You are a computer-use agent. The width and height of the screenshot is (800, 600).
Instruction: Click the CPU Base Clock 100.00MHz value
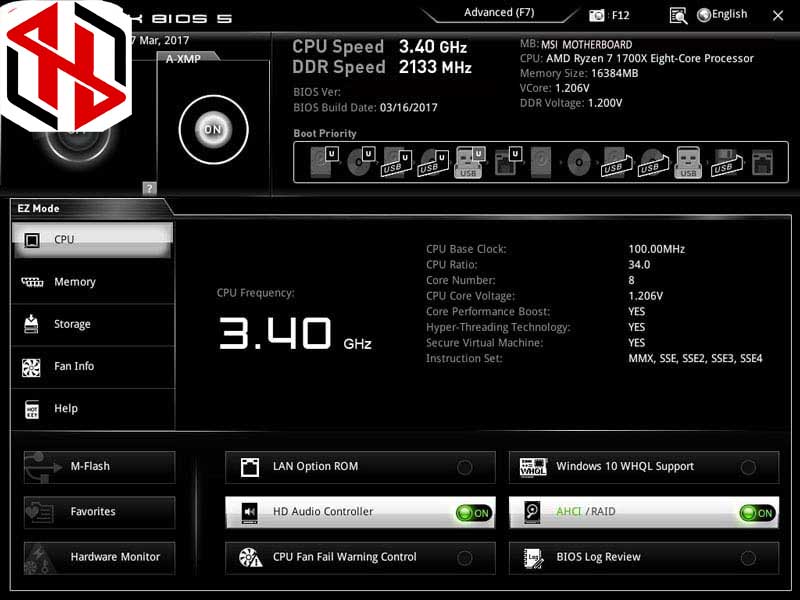click(657, 249)
